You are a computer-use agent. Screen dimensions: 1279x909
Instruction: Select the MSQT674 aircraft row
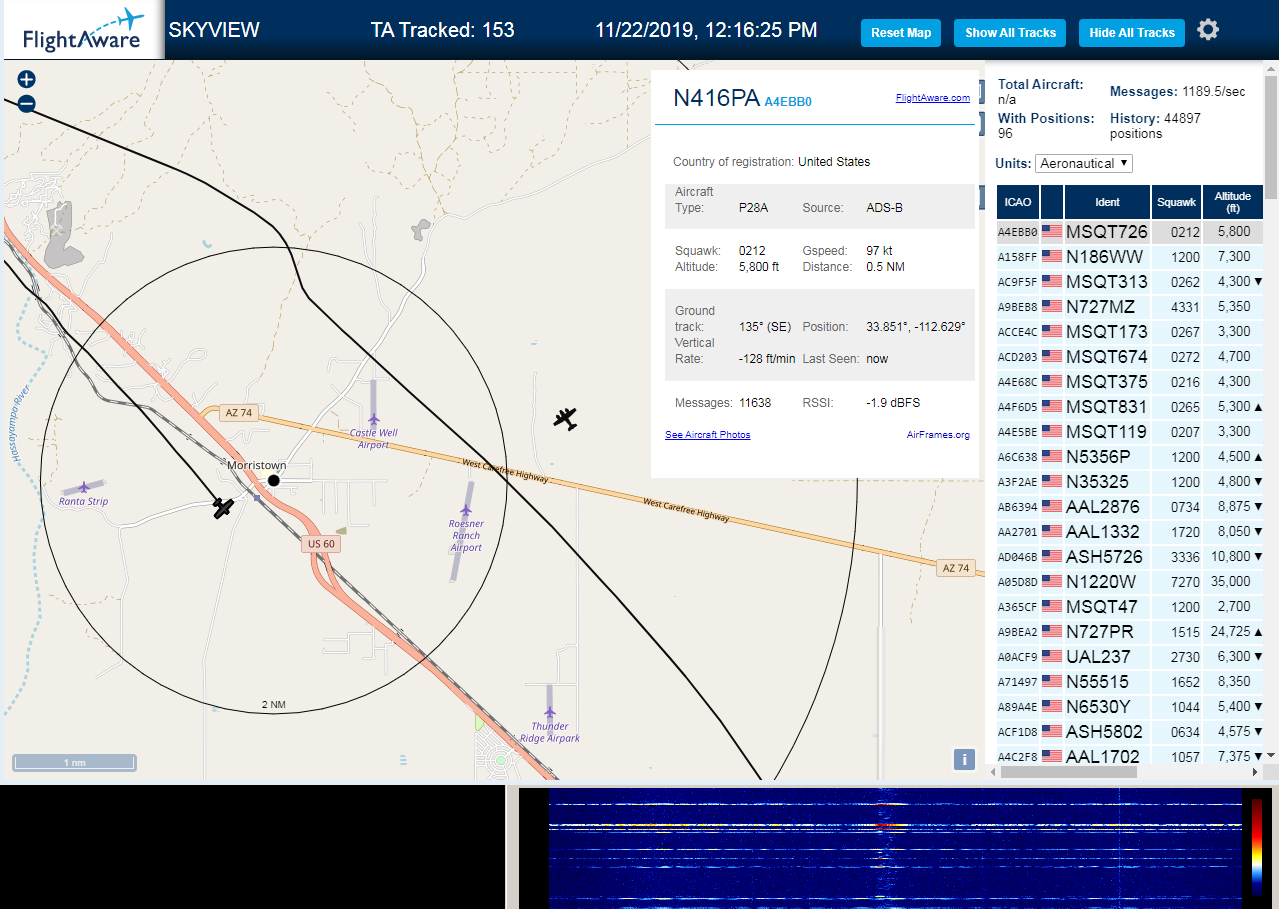click(x=1130, y=356)
